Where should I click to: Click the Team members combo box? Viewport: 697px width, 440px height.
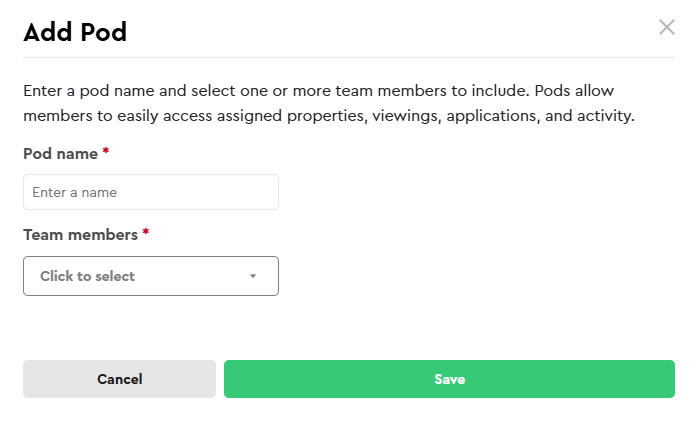[x=151, y=276]
